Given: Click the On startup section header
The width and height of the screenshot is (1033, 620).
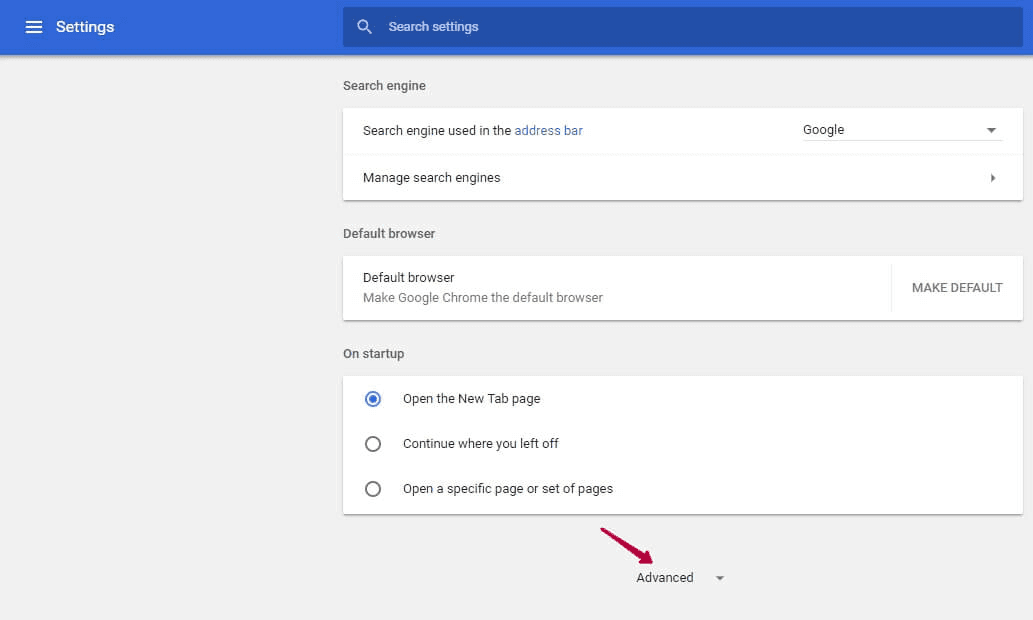Looking at the screenshot, I should coord(373,353).
